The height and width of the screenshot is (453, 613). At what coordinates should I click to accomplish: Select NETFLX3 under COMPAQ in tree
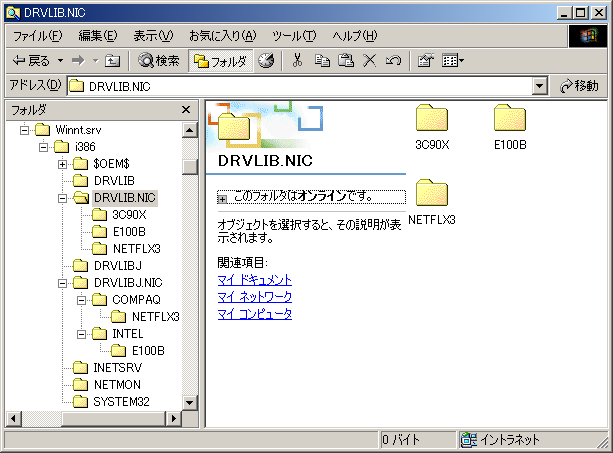point(156,317)
